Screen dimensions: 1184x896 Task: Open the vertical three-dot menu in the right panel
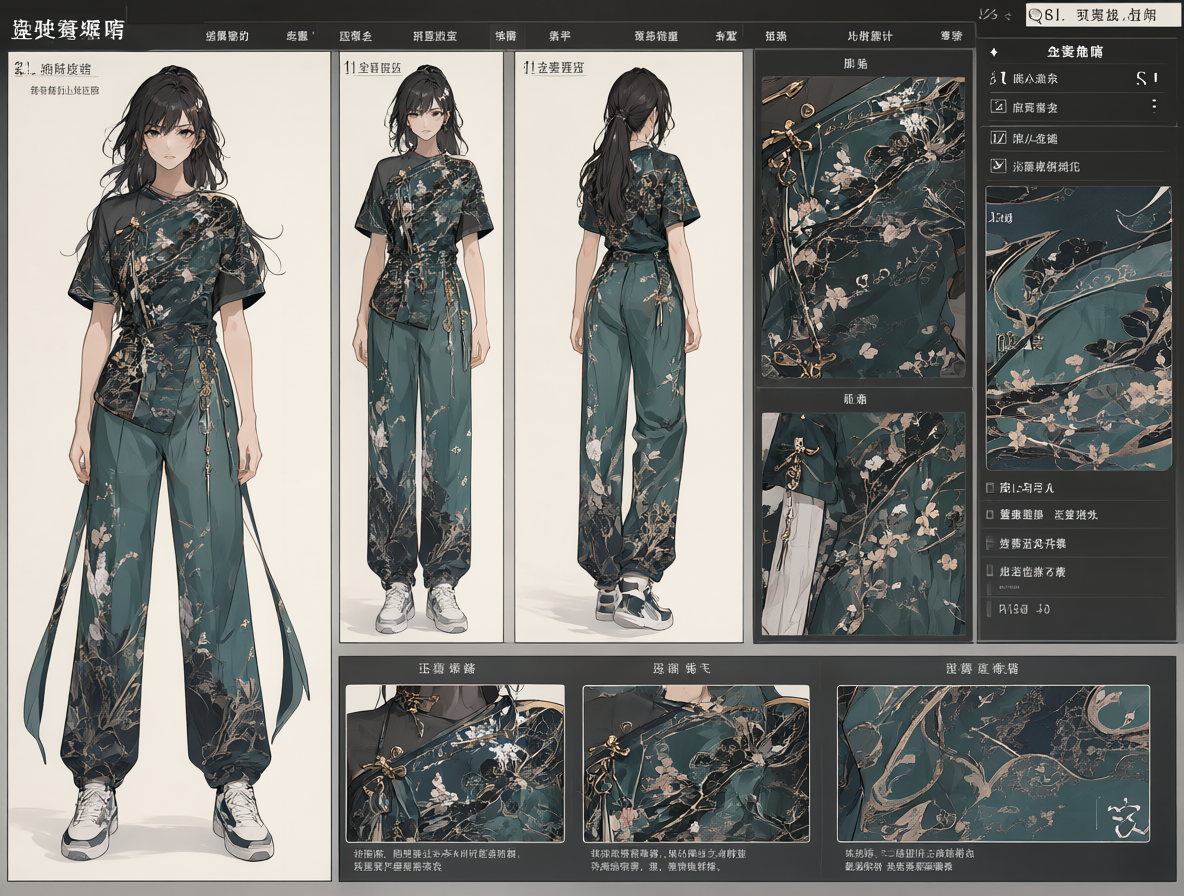pyautogui.click(x=1155, y=106)
